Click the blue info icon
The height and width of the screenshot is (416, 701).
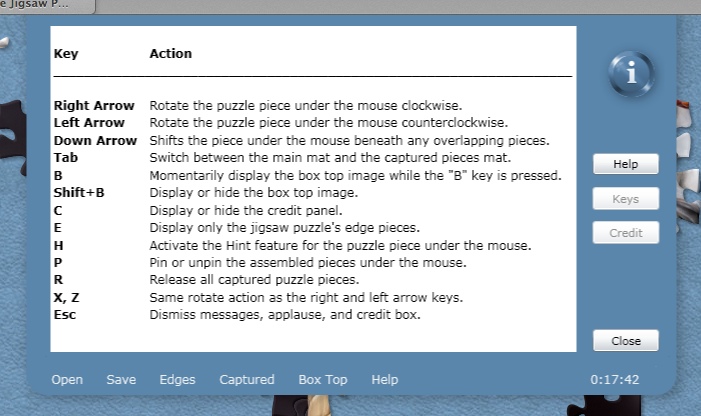(630, 76)
